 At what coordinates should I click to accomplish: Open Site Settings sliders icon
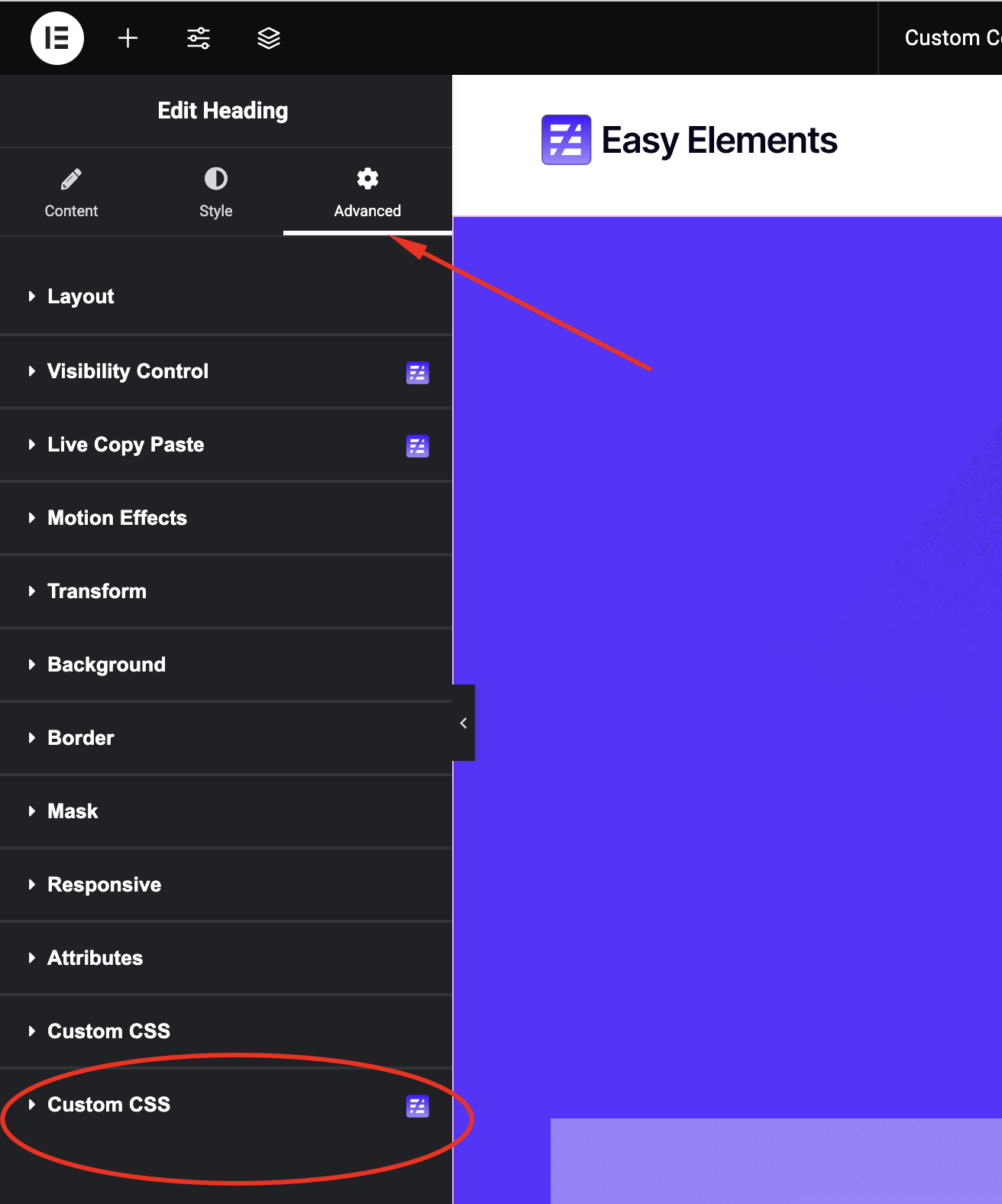[x=199, y=38]
